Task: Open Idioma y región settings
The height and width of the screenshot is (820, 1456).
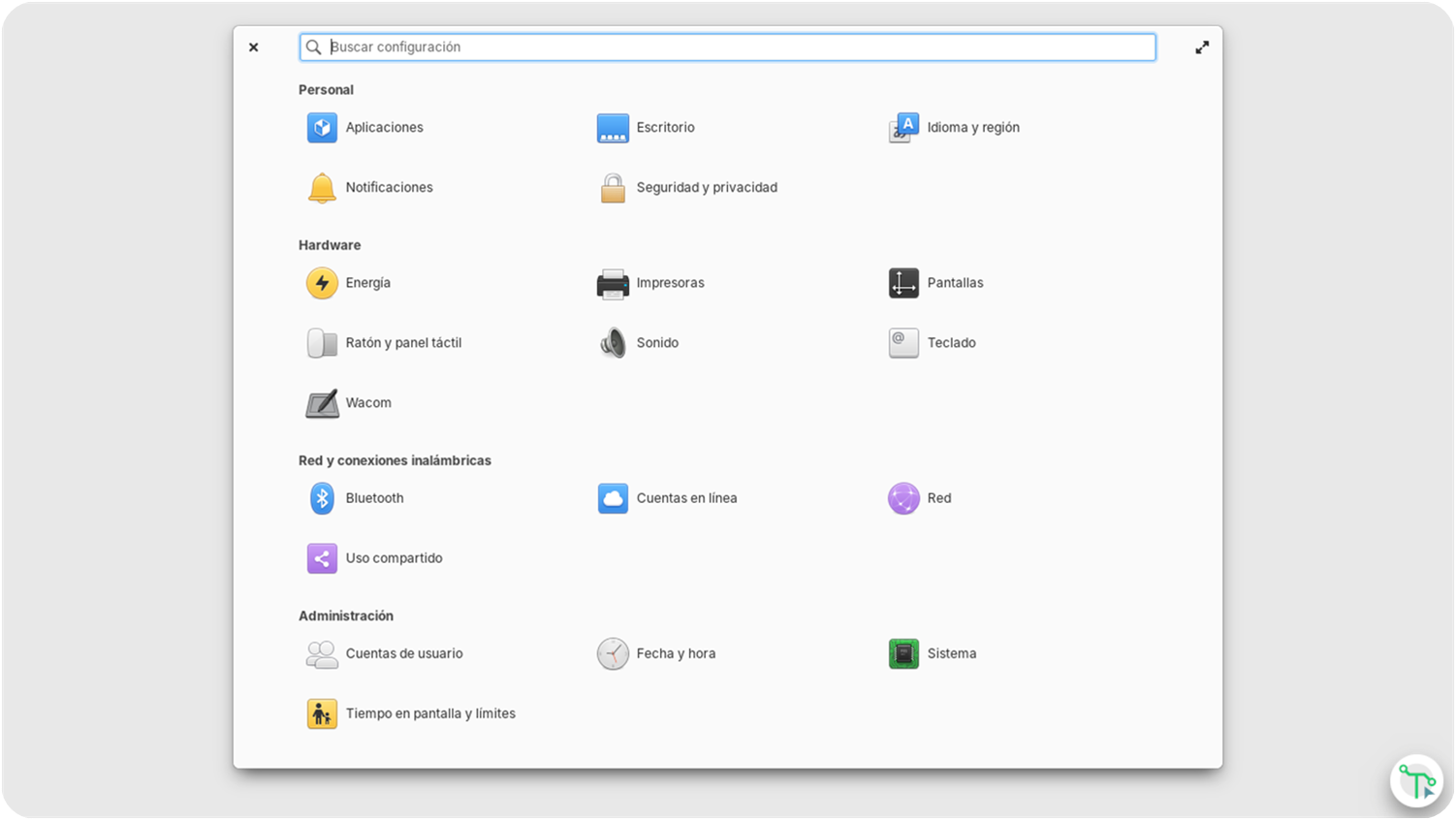Action: [x=903, y=128]
